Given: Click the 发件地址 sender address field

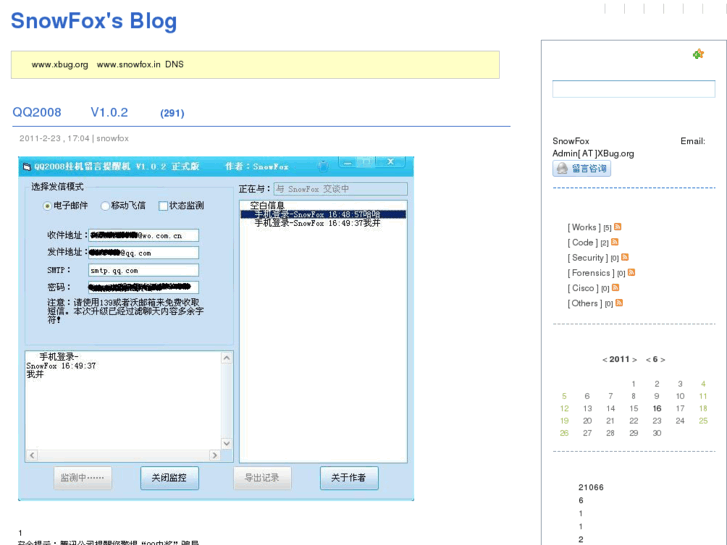Looking at the screenshot, I should click(143, 253).
